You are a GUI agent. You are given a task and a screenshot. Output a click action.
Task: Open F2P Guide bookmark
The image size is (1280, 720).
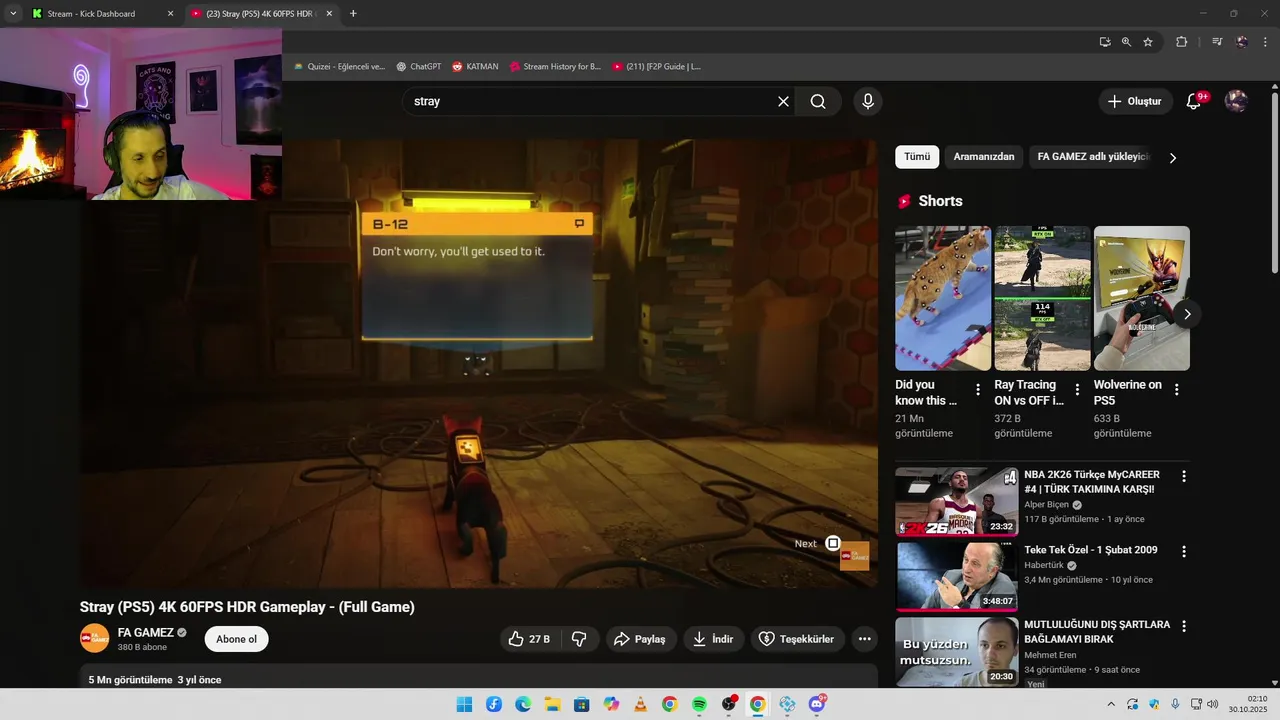657,66
